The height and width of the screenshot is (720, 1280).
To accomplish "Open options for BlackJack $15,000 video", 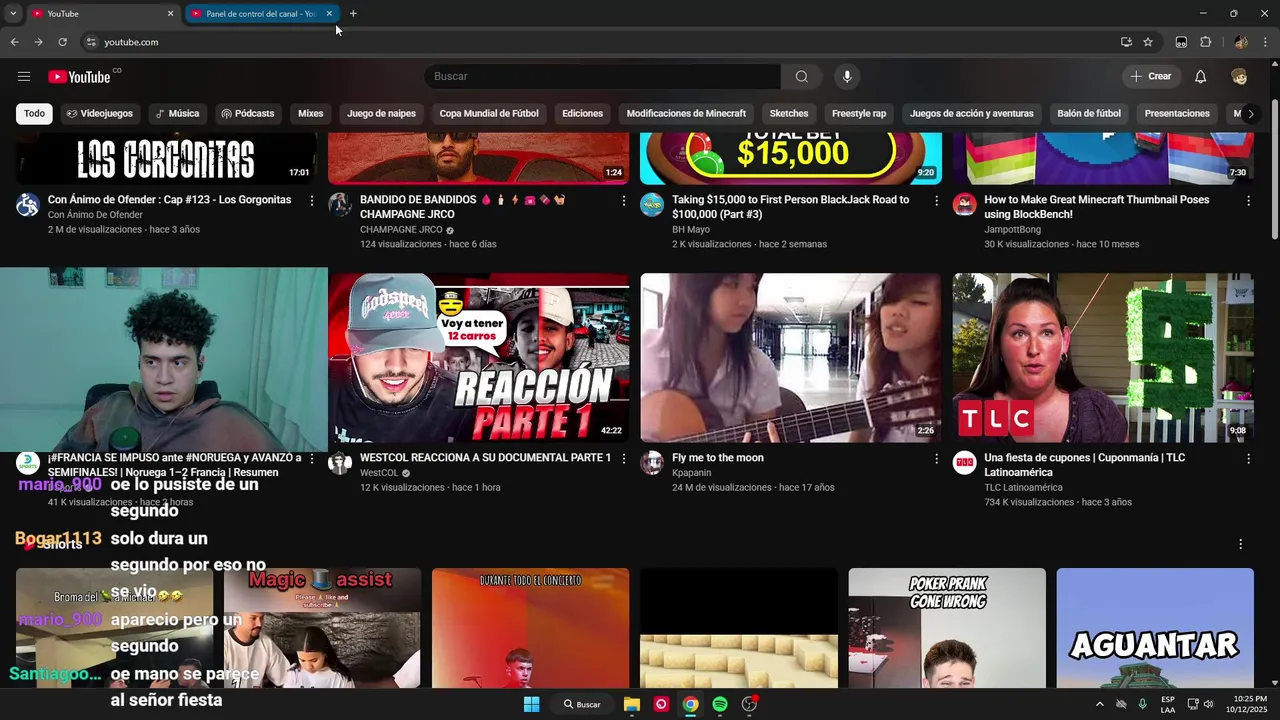I will (936, 201).
